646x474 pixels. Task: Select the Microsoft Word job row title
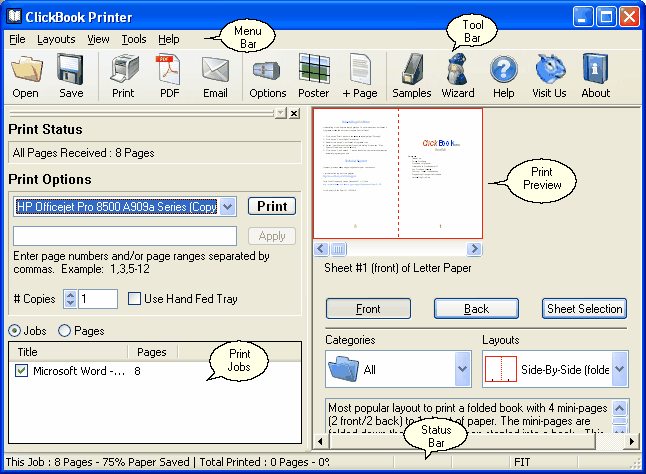(x=79, y=371)
